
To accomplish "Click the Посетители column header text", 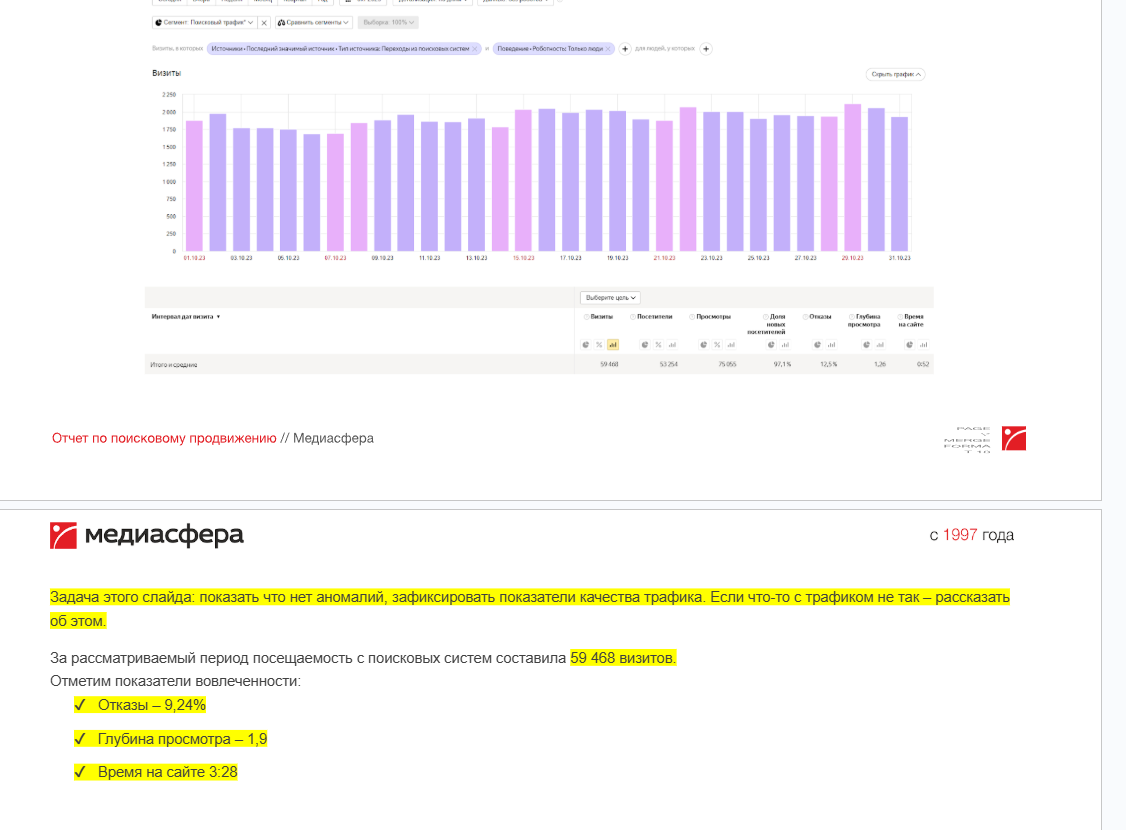I will click(655, 317).
